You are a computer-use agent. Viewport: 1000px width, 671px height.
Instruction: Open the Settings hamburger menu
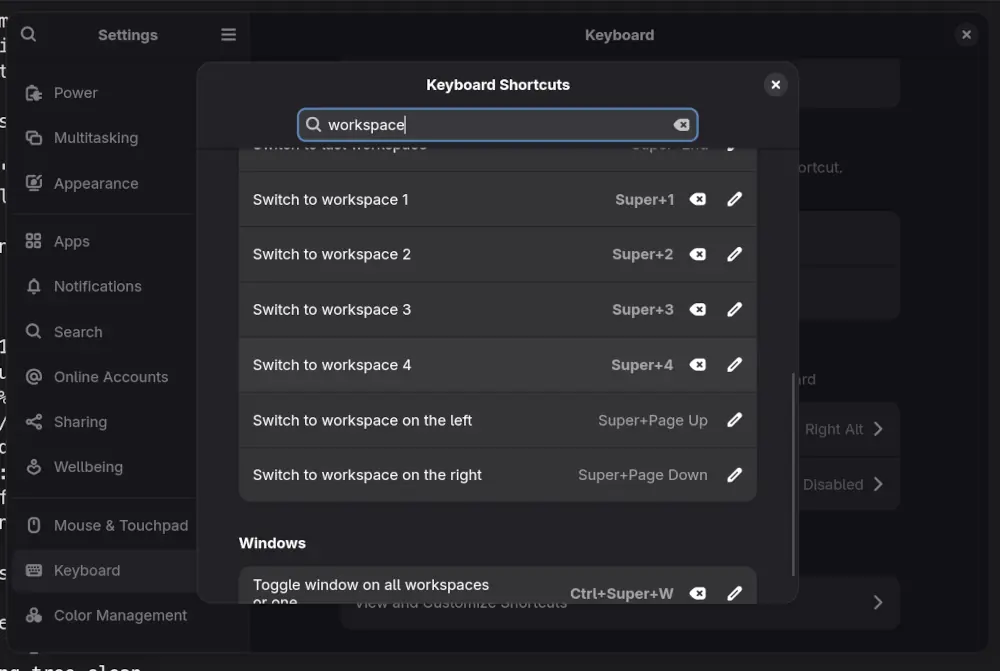[228, 34]
